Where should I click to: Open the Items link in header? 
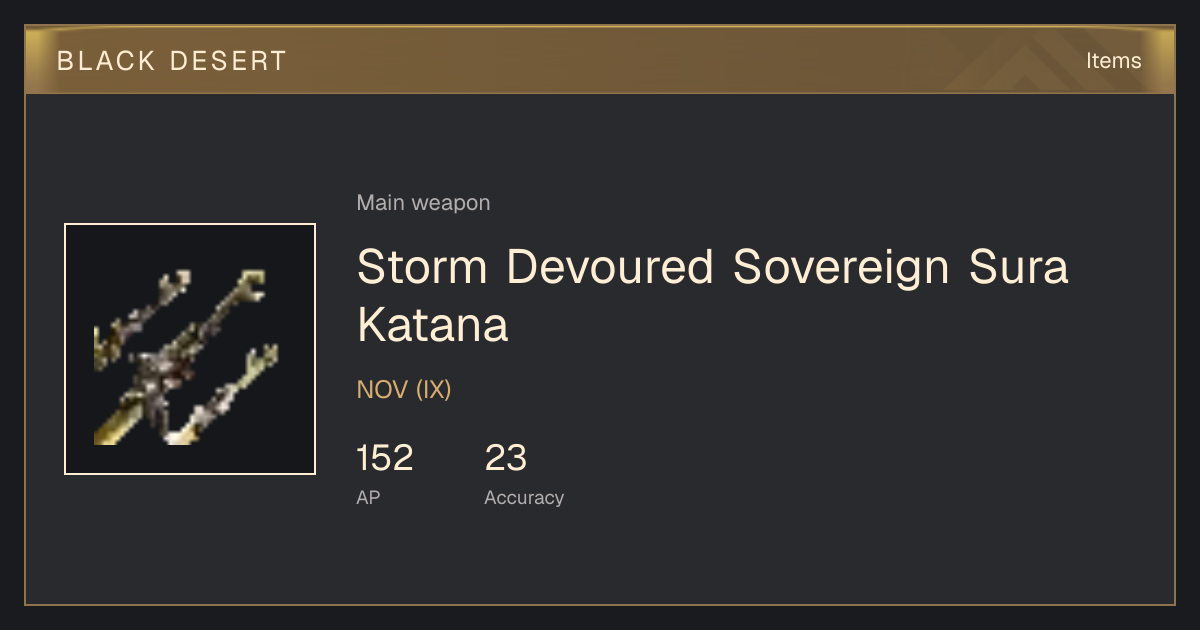click(1113, 61)
